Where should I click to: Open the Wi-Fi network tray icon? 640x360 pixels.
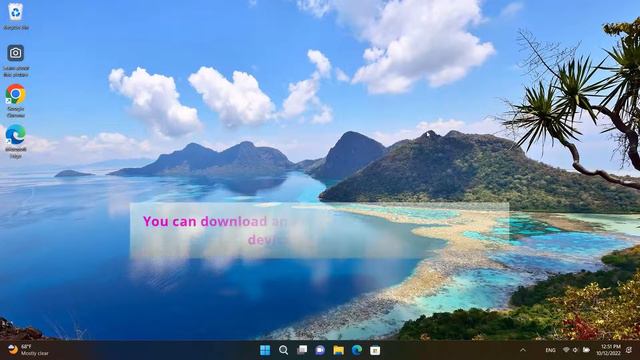click(566, 350)
